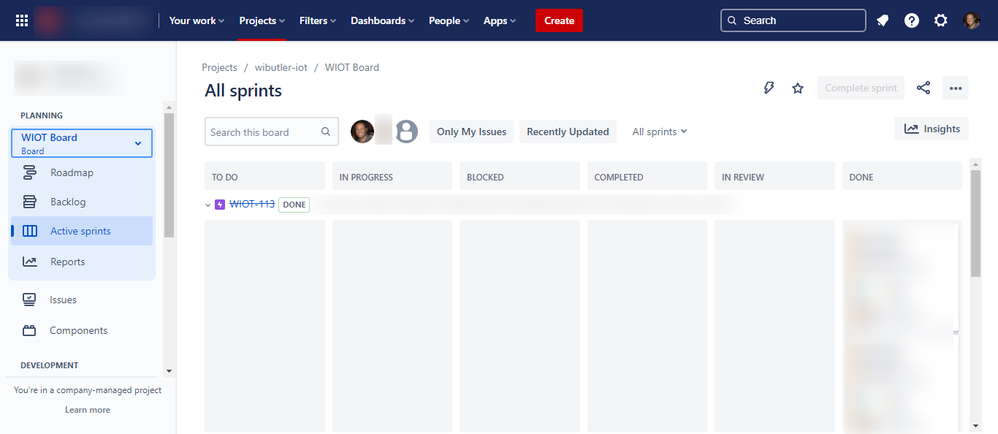This screenshot has height=434, width=998.
Task: Expand the All sprints filter dropdown
Action: coord(659,132)
